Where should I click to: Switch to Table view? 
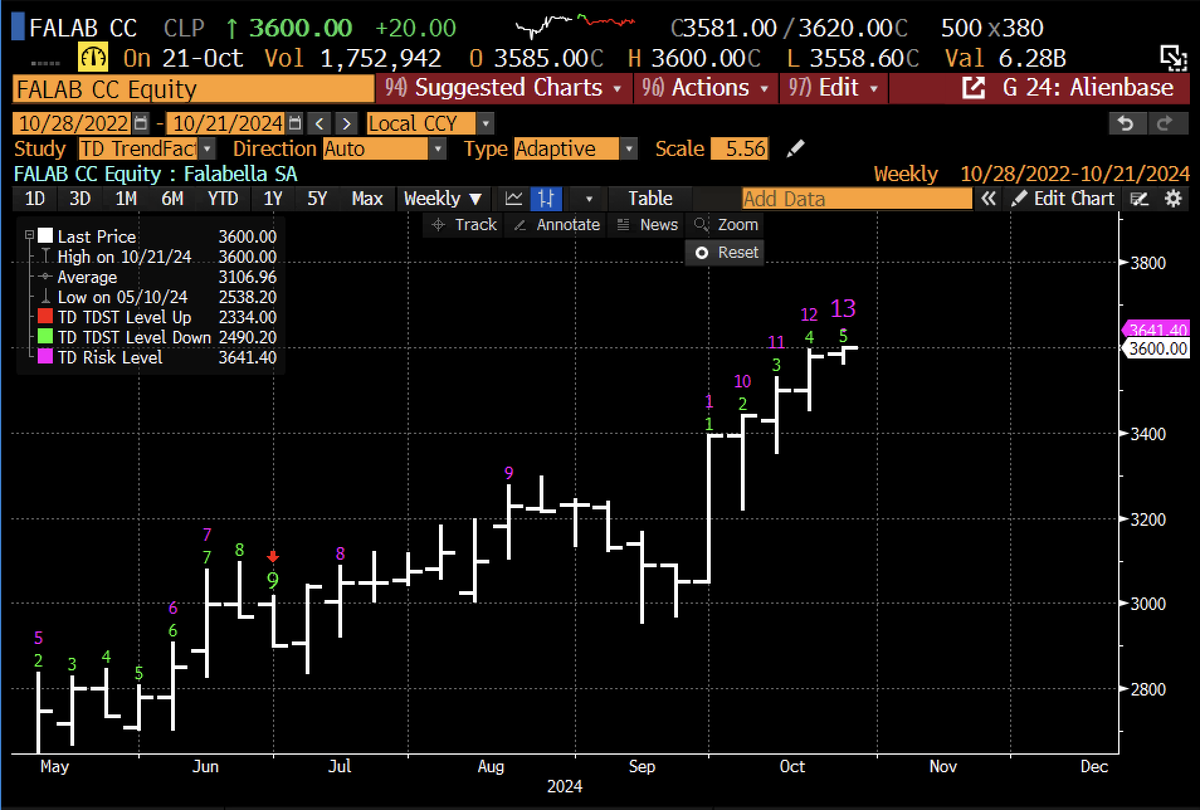(650, 198)
